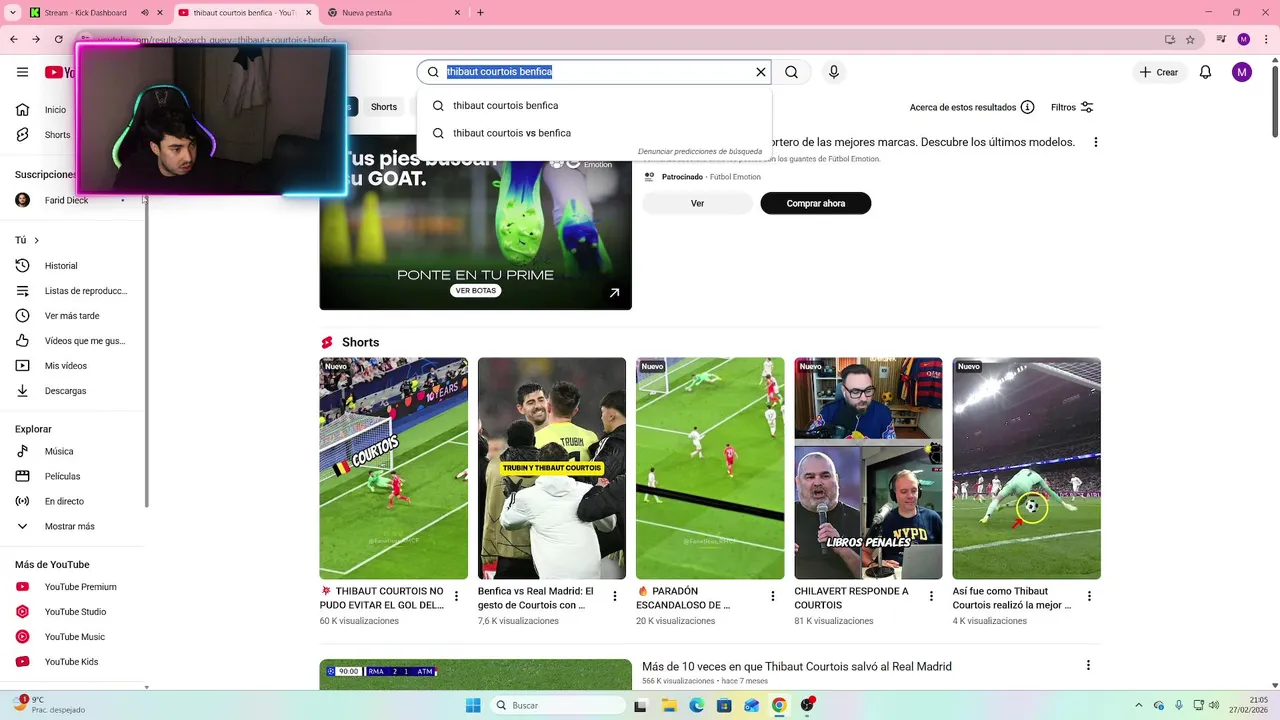Click 'VER BOTAS' on the ad banner
Viewport: 1280px width, 720px height.
click(476, 291)
